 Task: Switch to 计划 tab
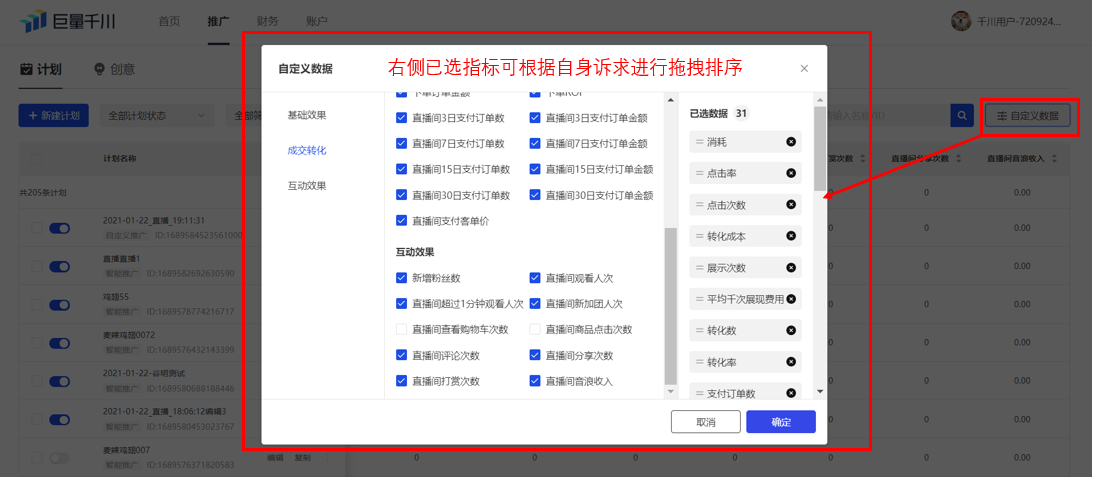[x=40, y=69]
